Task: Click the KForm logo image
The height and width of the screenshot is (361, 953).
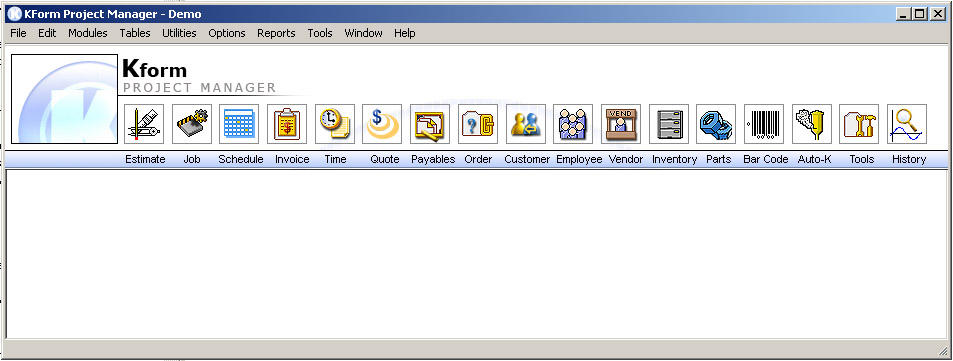Action: coord(64,99)
